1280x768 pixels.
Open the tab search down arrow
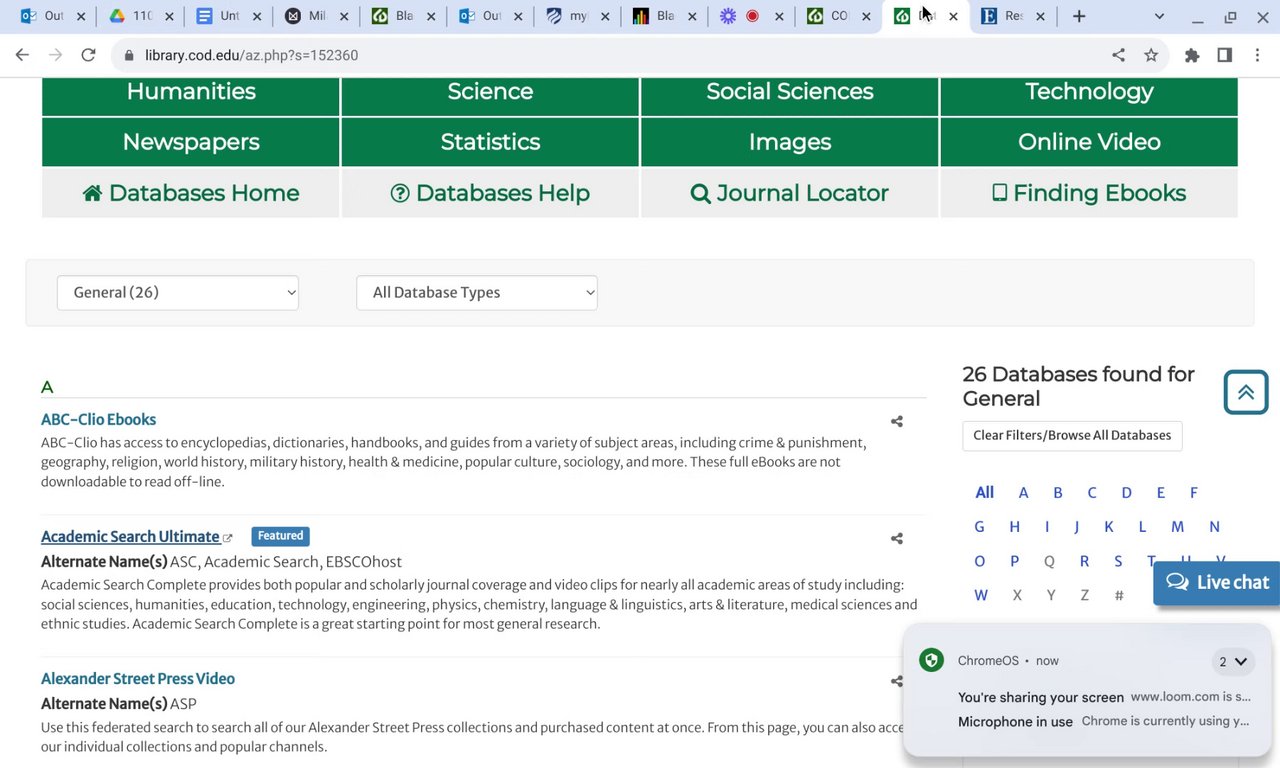(x=1159, y=16)
